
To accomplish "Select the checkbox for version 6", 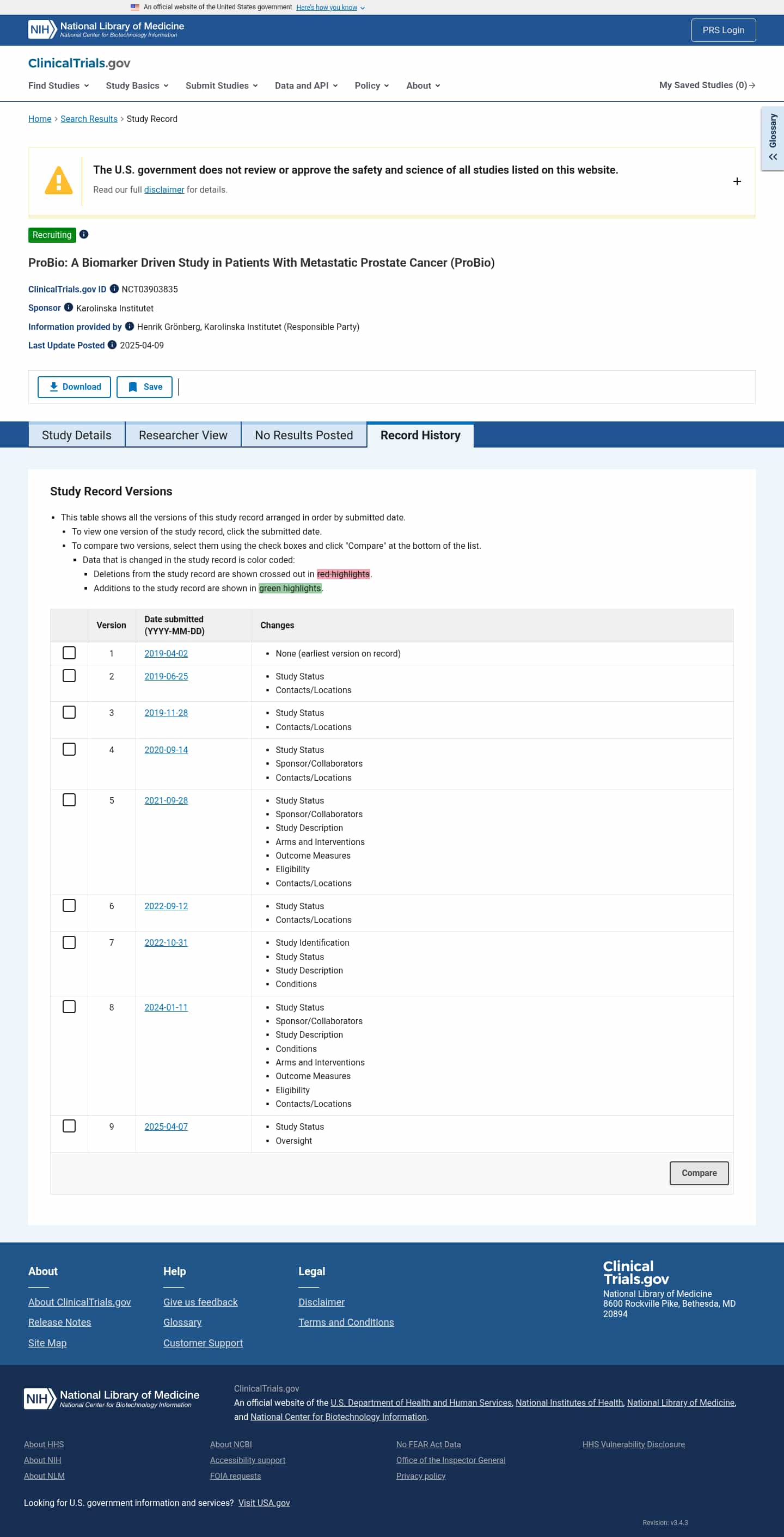I will click(x=69, y=905).
